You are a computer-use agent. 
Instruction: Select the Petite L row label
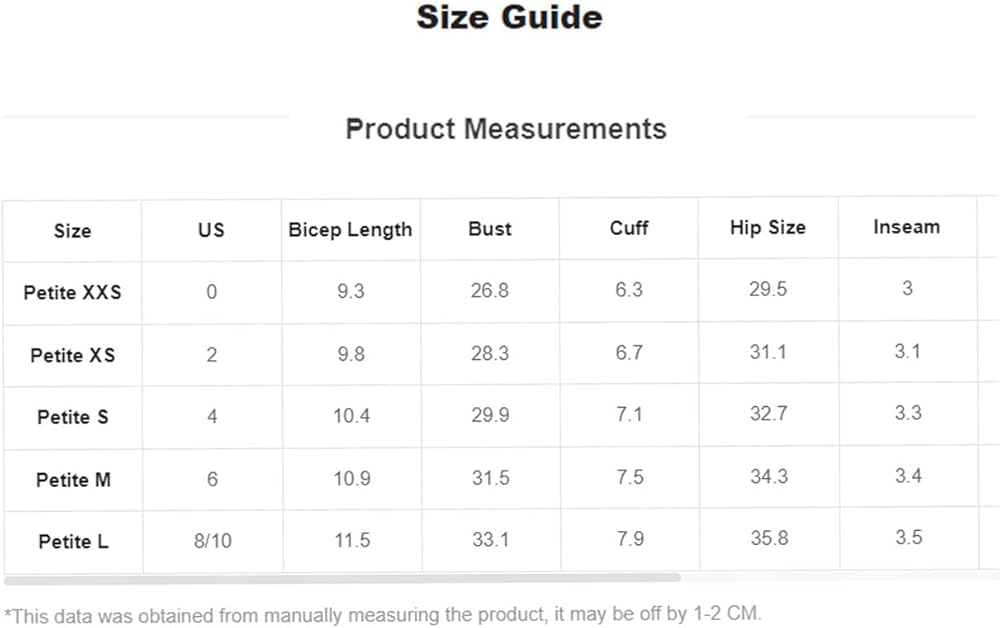click(73, 542)
